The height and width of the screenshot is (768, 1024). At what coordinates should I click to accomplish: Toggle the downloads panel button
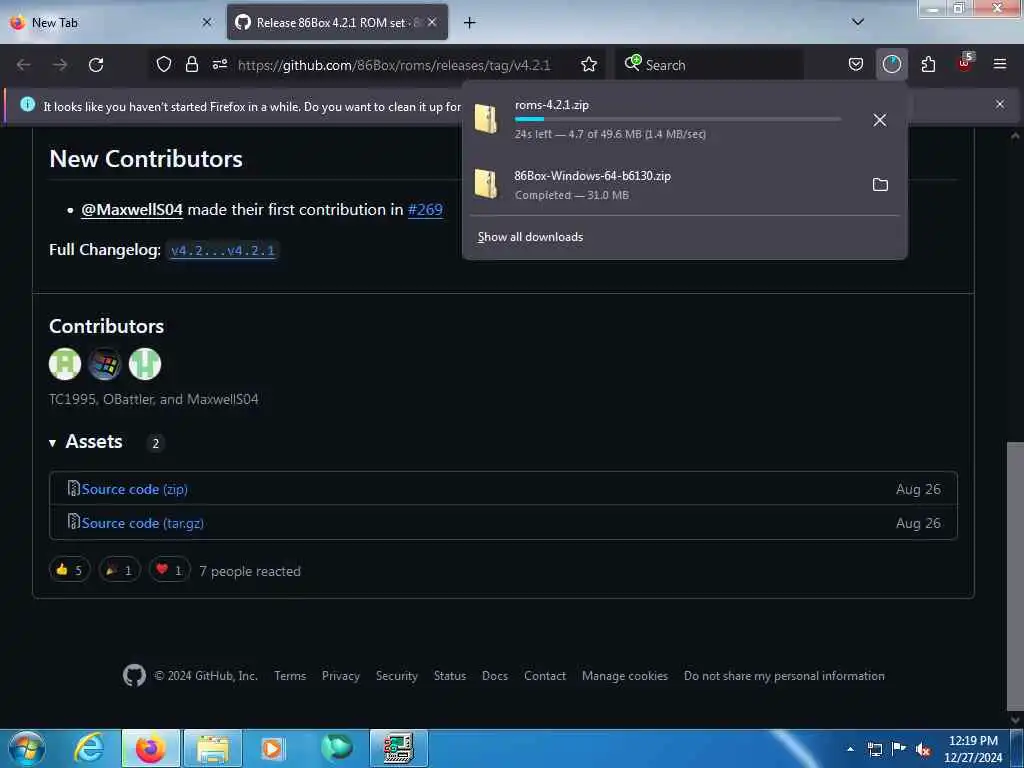click(x=891, y=65)
